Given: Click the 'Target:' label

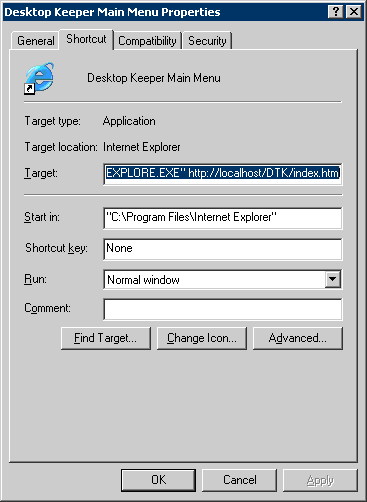Looking at the screenshot, I should tap(41, 173).
